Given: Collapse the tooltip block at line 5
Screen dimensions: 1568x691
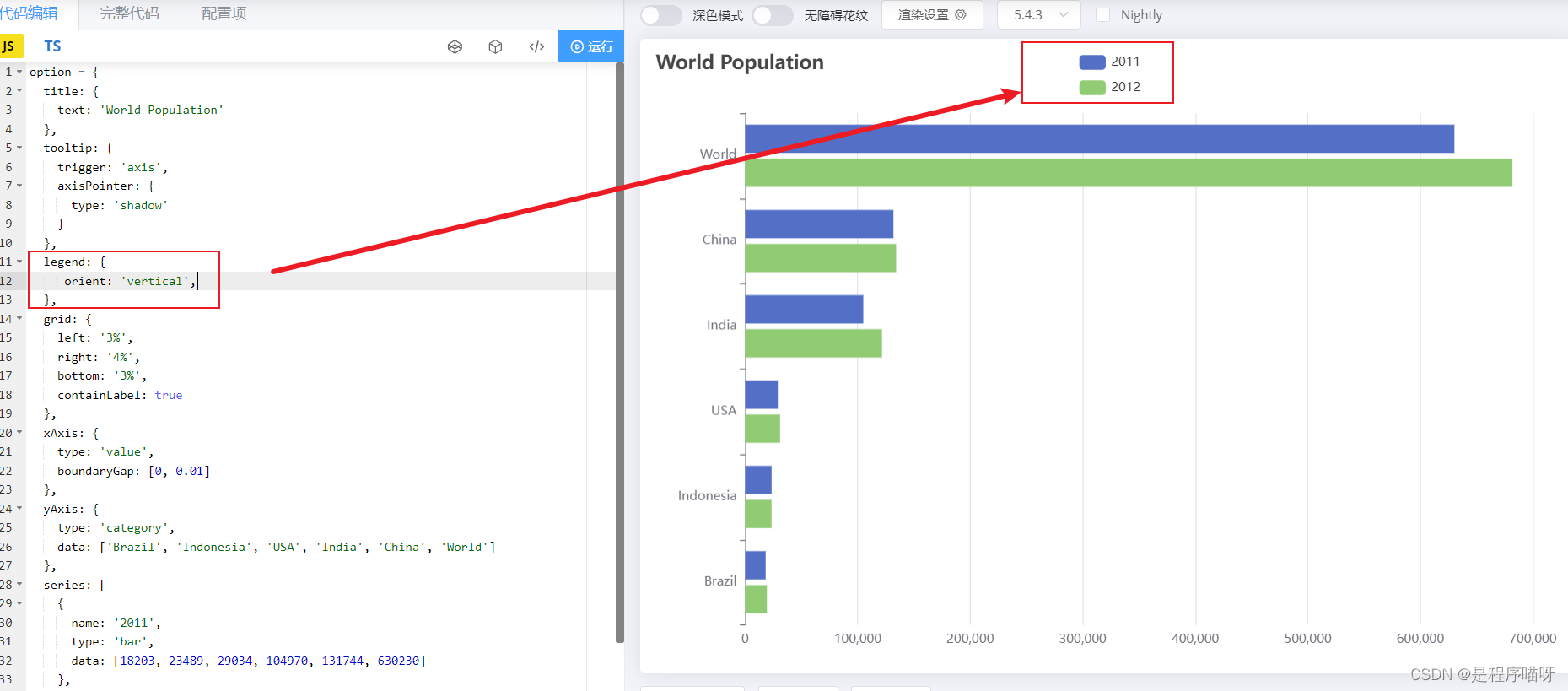Looking at the screenshot, I should (19, 148).
